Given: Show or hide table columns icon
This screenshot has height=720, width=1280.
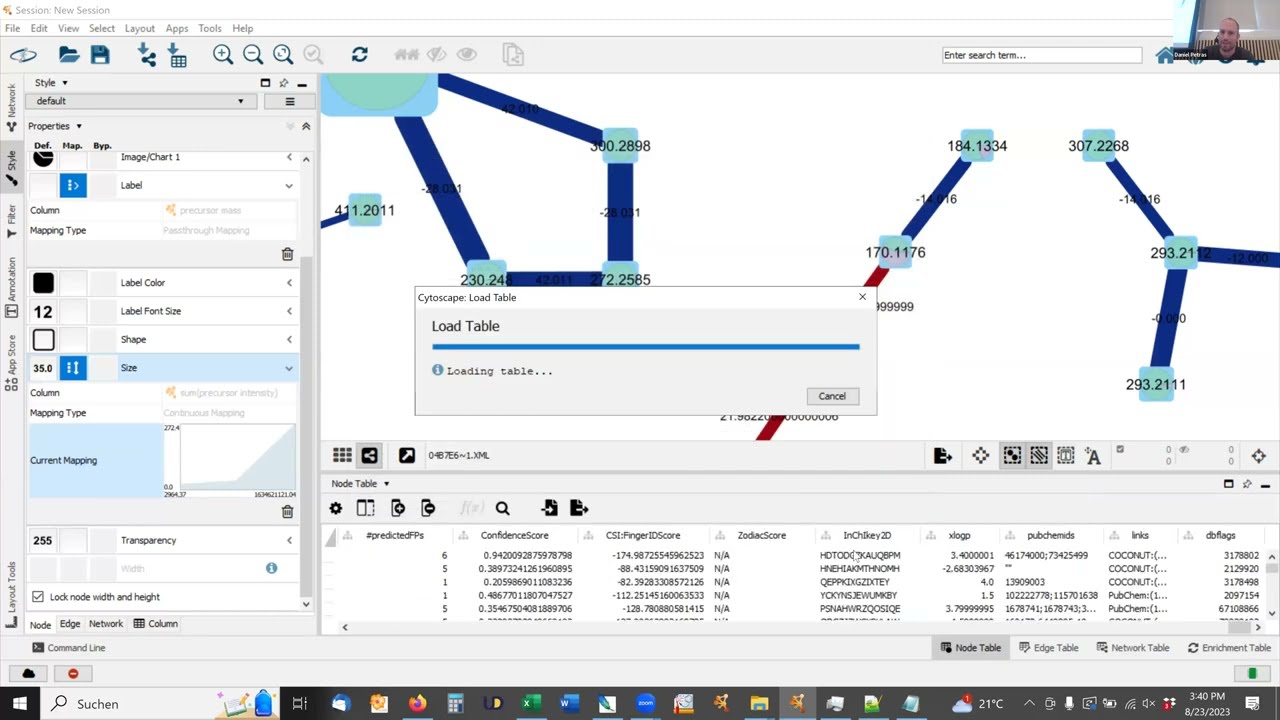Looking at the screenshot, I should 365,508.
